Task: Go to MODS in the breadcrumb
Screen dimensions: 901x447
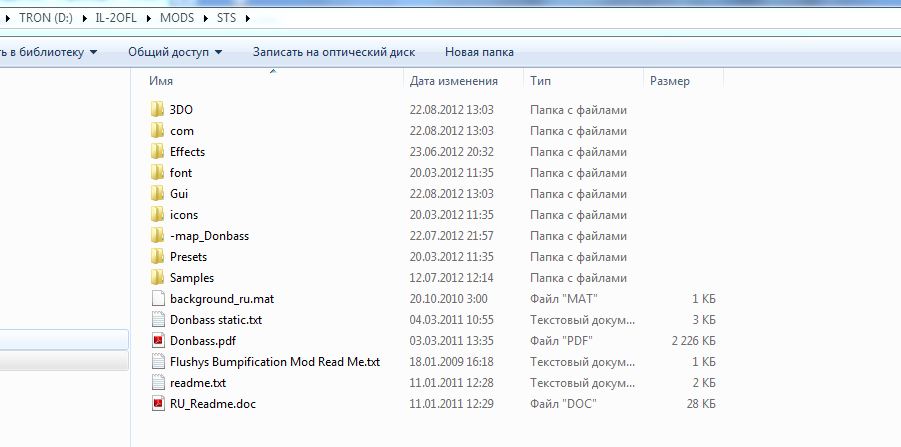Action: [x=177, y=18]
